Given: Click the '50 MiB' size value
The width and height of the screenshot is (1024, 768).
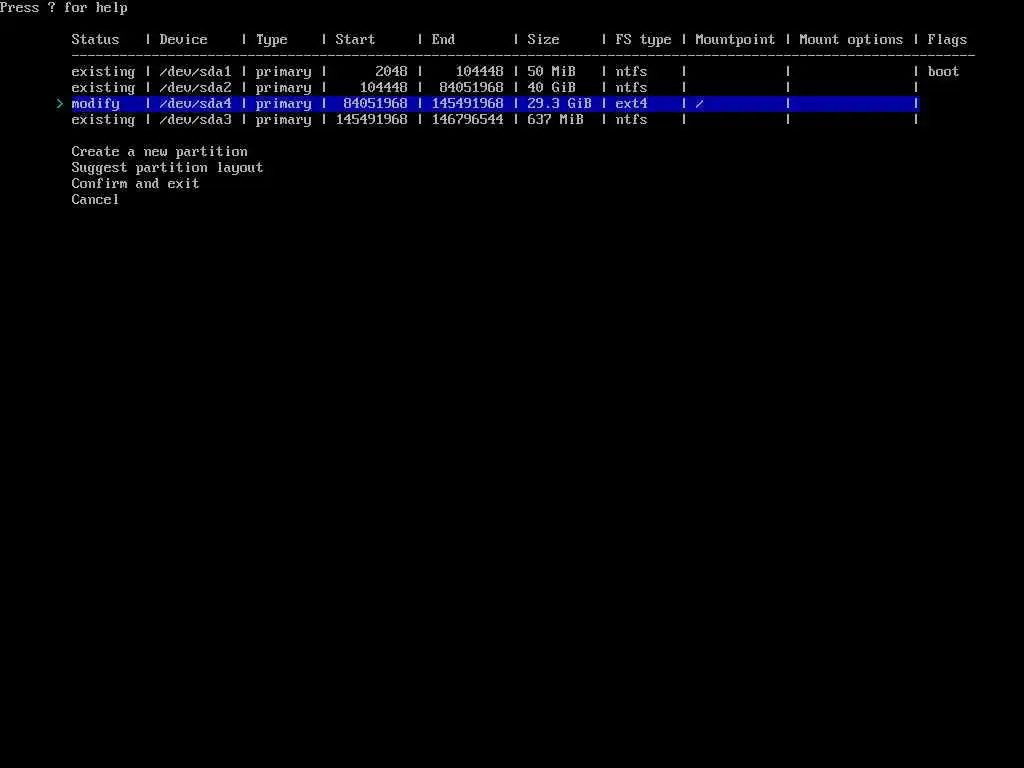Looking at the screenshot, I should coord(551,72).
